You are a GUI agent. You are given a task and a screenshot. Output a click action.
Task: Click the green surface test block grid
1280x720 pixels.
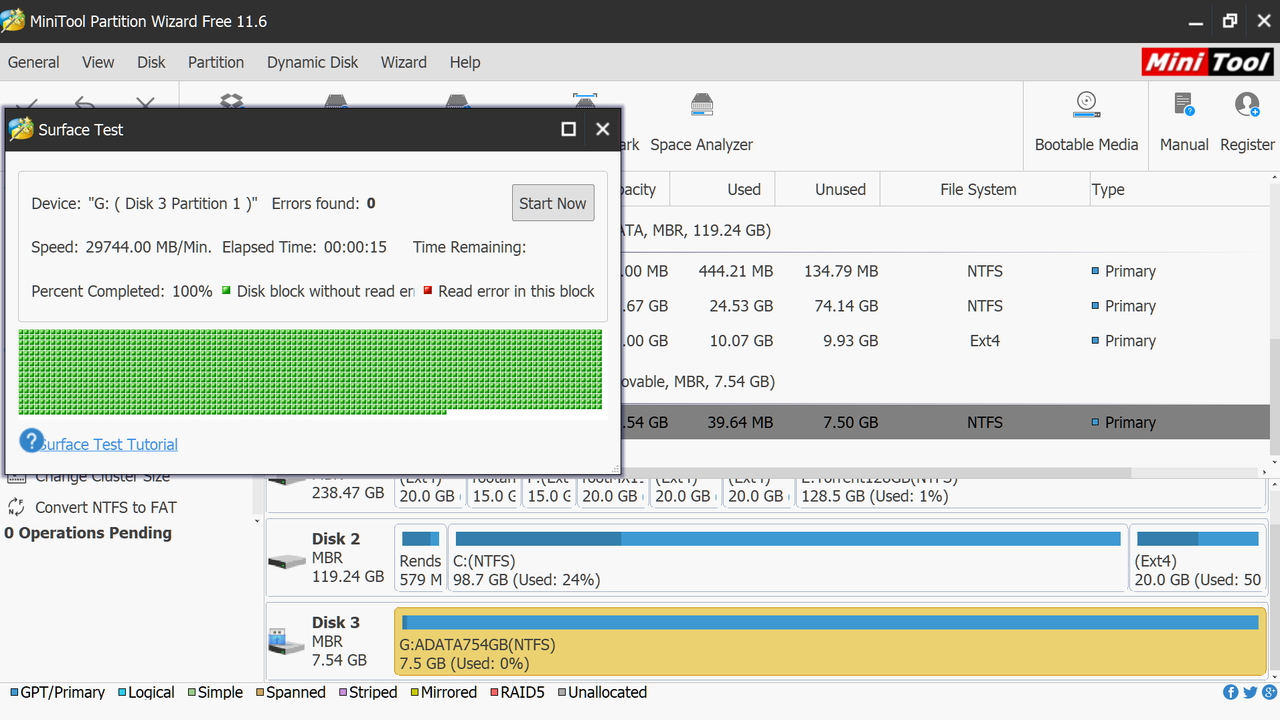pyautogui.click(x=310, y=371)
